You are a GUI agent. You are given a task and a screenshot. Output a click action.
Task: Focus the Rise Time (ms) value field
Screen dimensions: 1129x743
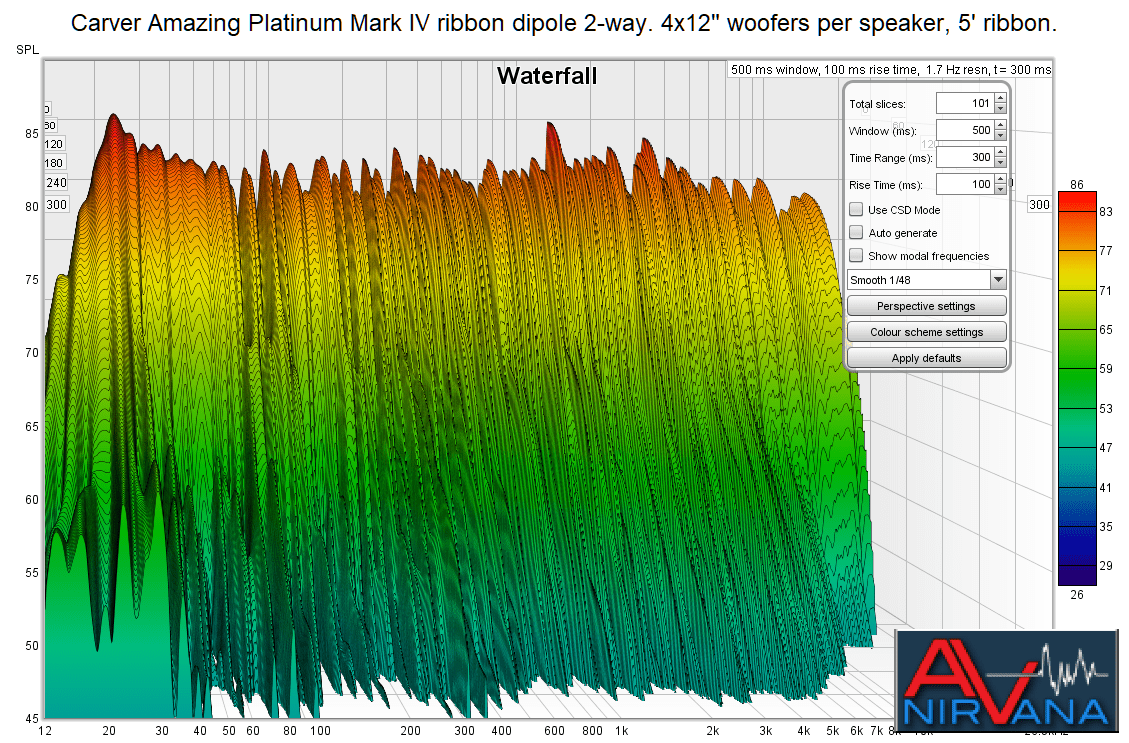click(x=965, y=184)
